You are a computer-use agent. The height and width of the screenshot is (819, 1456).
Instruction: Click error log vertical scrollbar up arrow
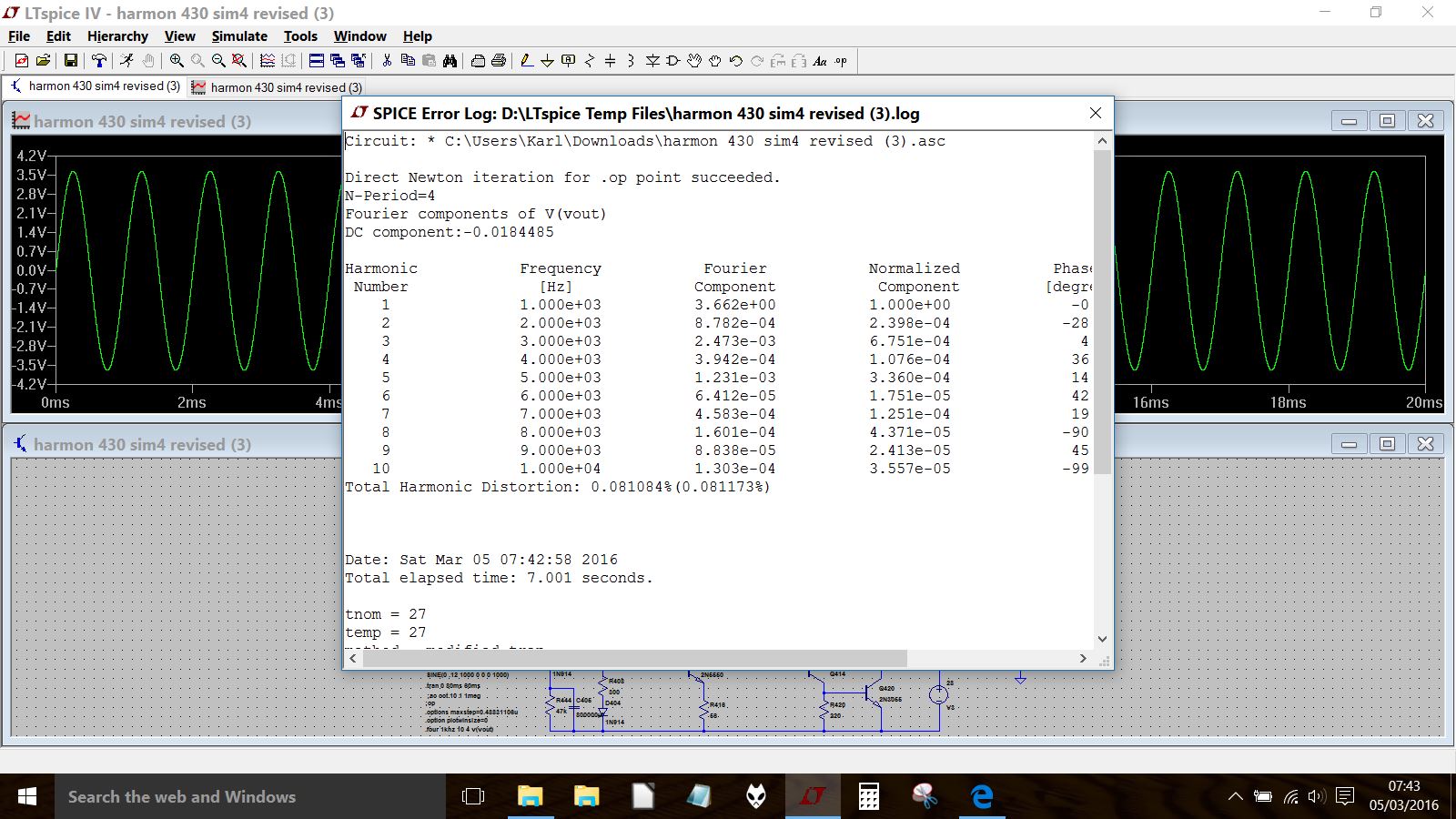pyautogui.click(x=1102, y=141)
